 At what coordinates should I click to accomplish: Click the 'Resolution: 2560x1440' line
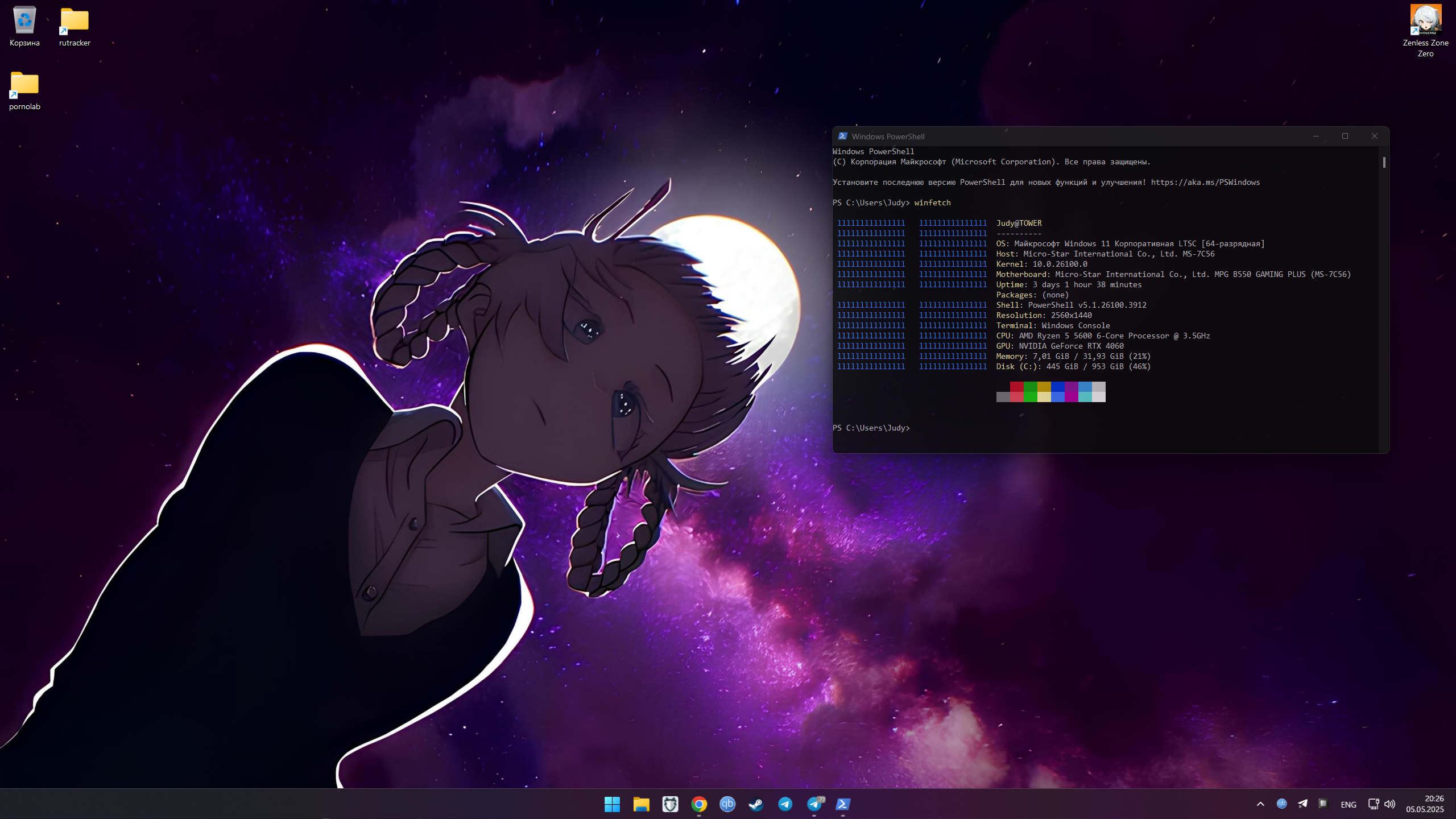point(1044,316)
